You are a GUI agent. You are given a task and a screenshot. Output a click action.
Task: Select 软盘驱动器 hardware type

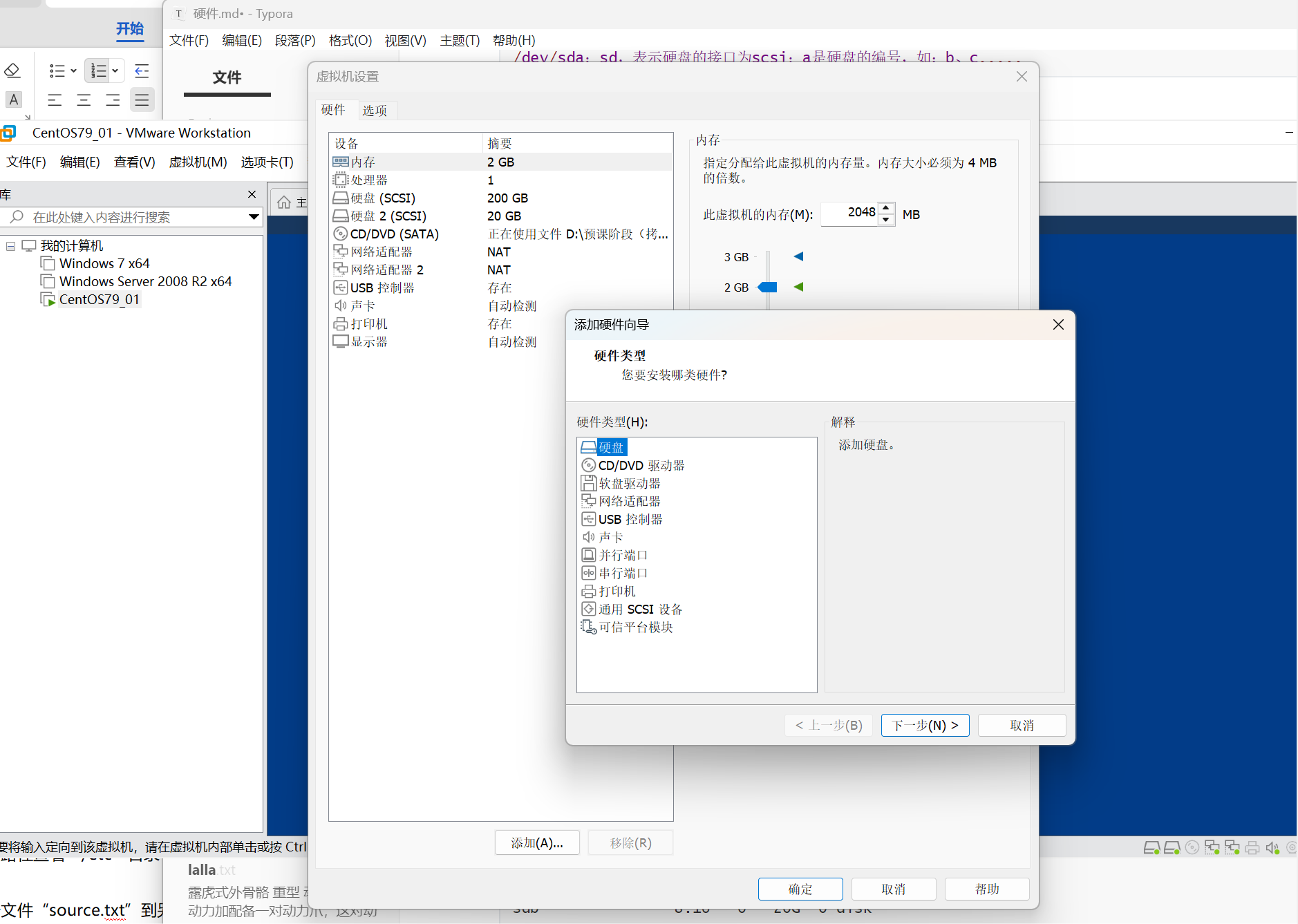coord(621,483)
